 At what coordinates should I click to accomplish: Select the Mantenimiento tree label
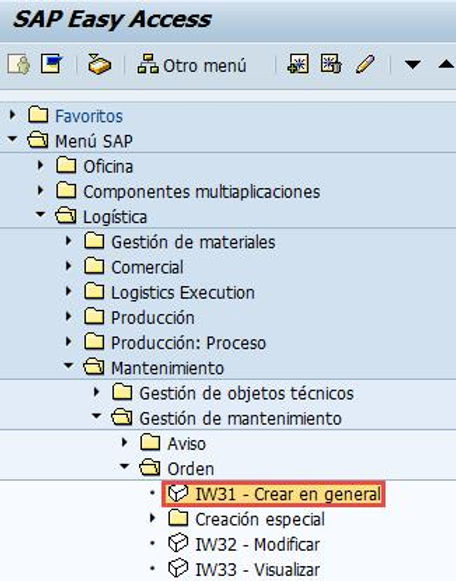pos(167,368)
